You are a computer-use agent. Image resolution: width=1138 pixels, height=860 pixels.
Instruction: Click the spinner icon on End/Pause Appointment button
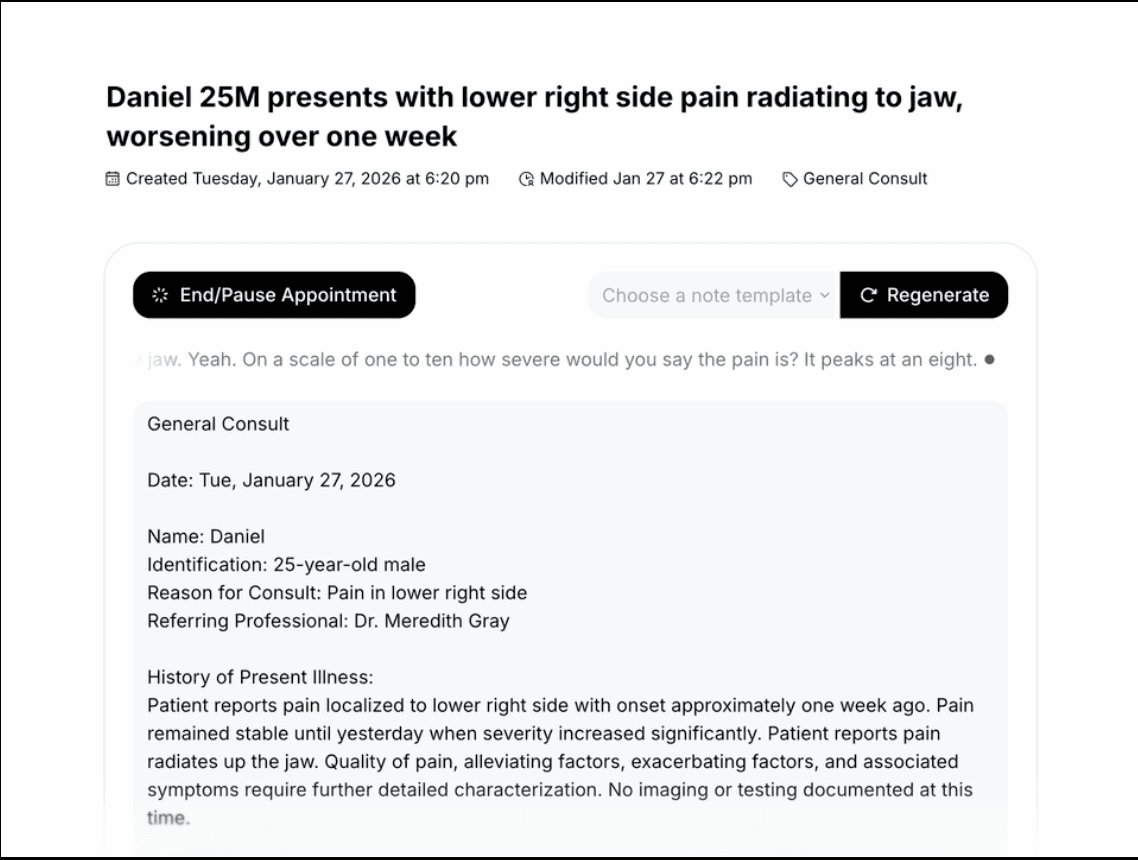161,294
